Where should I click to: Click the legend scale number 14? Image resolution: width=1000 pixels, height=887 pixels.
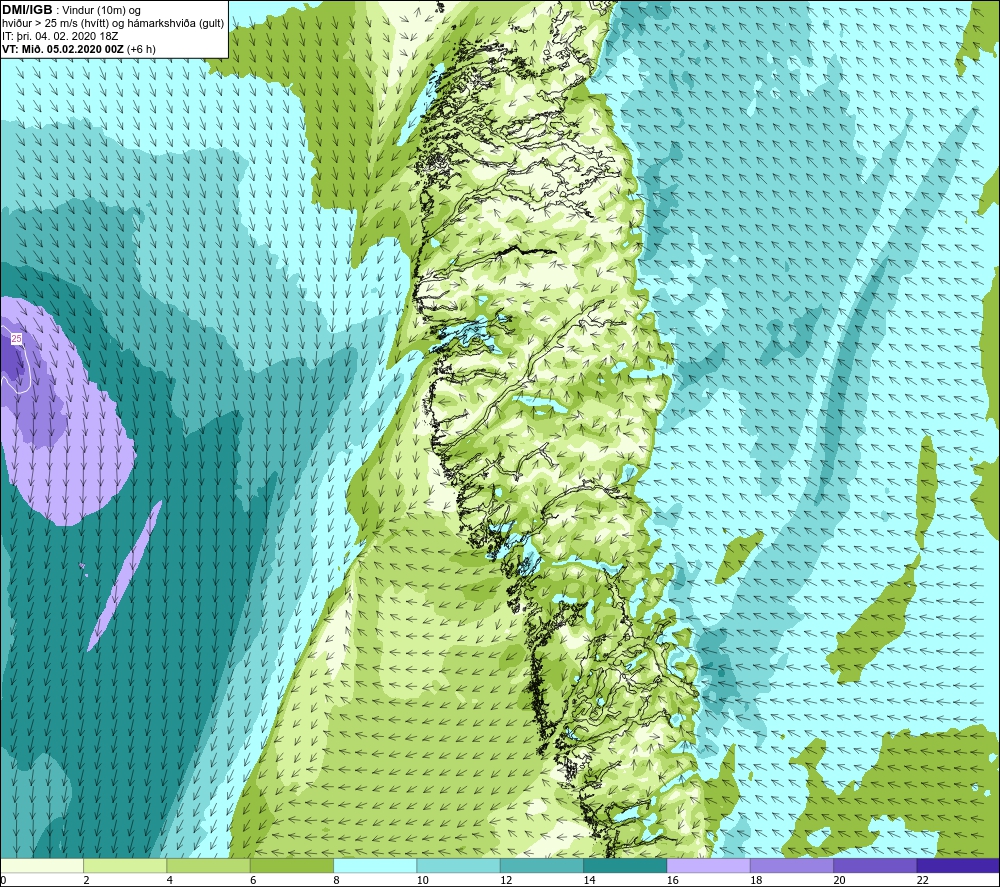click(589, 880)
